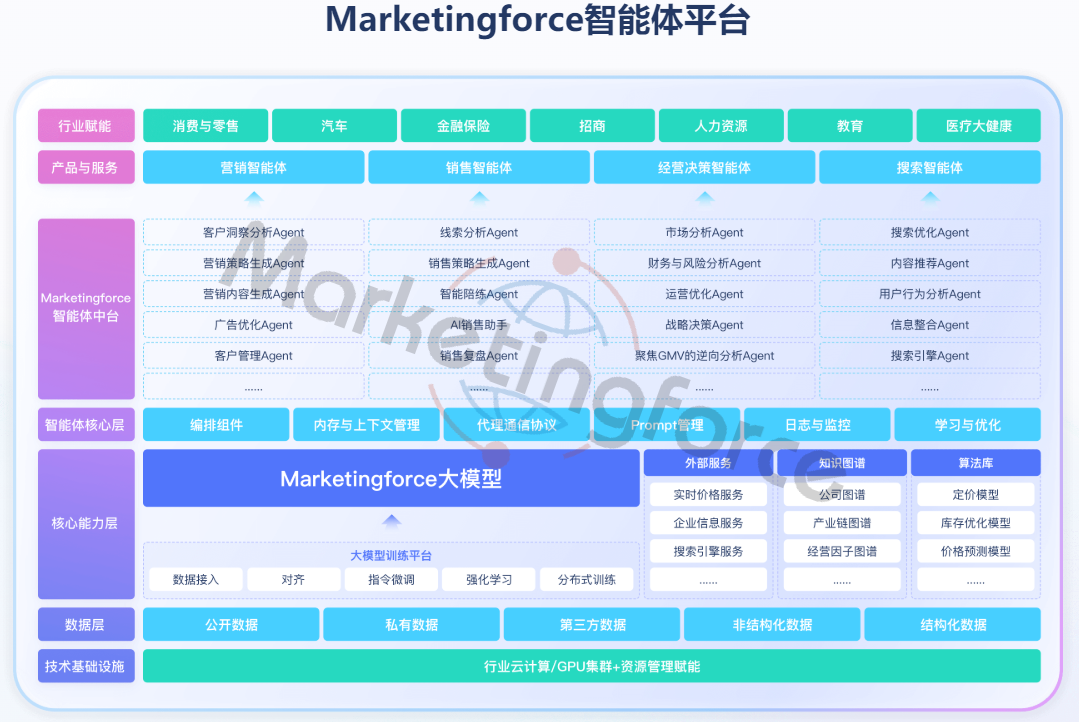Click the 技术基础设施 layer label
Image resolution: width=1079 pixels, height=722 pixels.
point(86,666)
